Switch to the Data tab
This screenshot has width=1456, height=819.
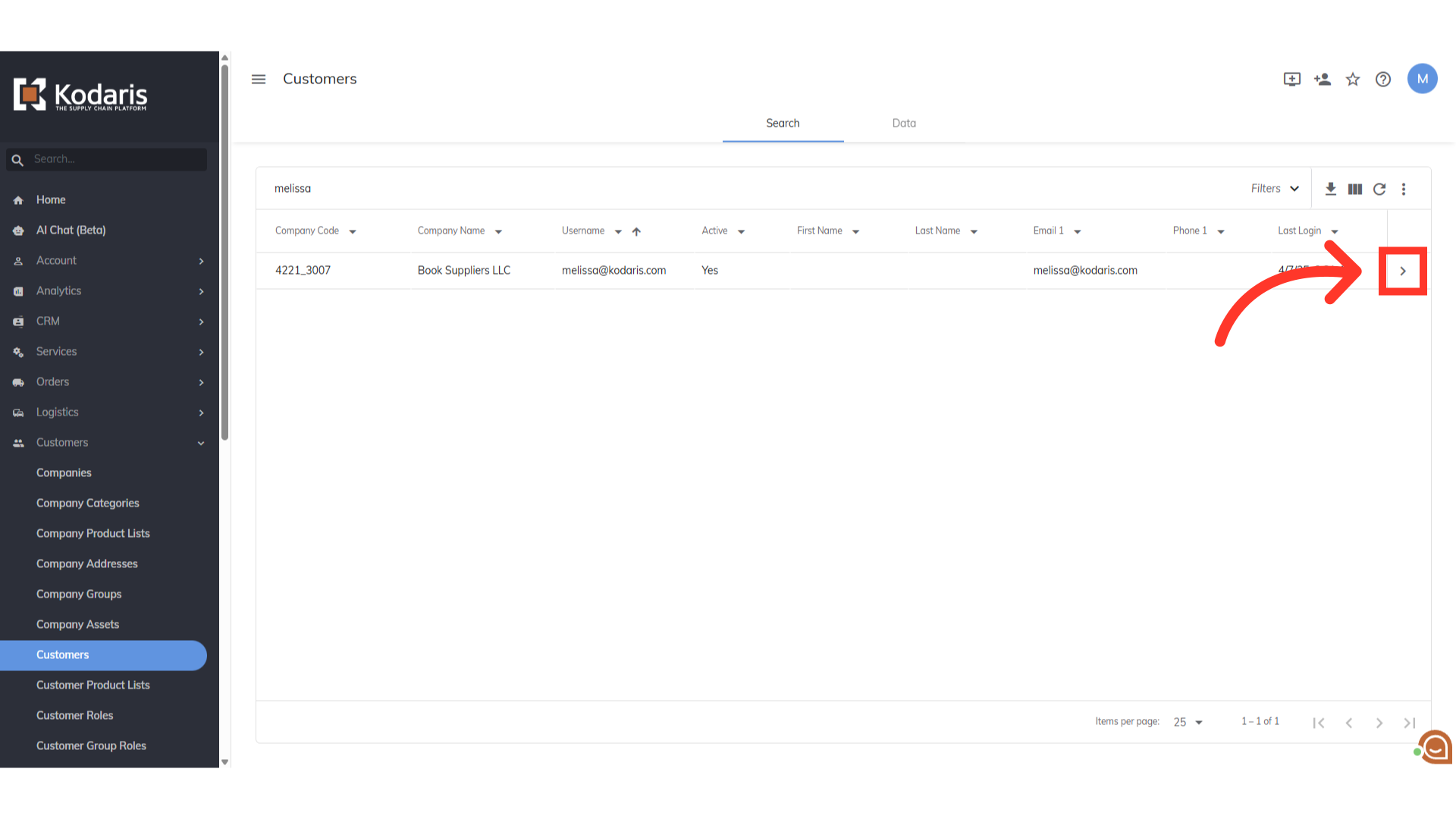(x=904, y=123)
